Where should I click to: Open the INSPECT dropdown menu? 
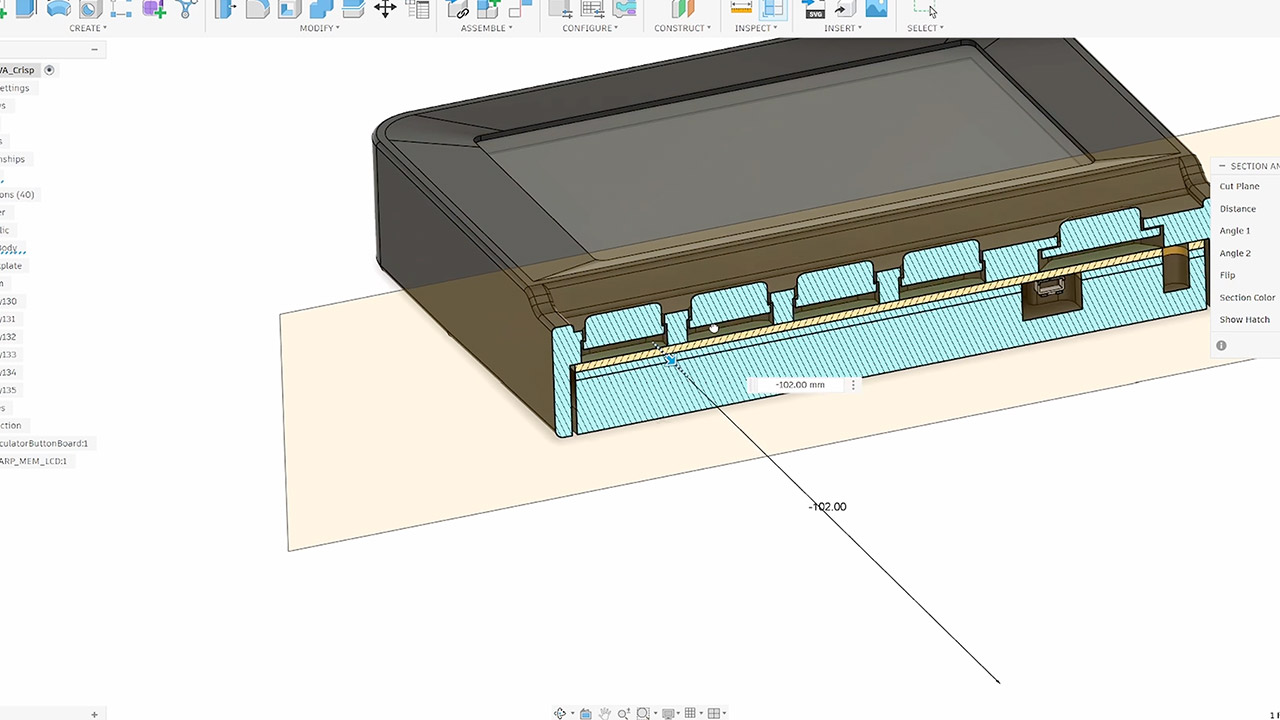(x=757, y=28)
